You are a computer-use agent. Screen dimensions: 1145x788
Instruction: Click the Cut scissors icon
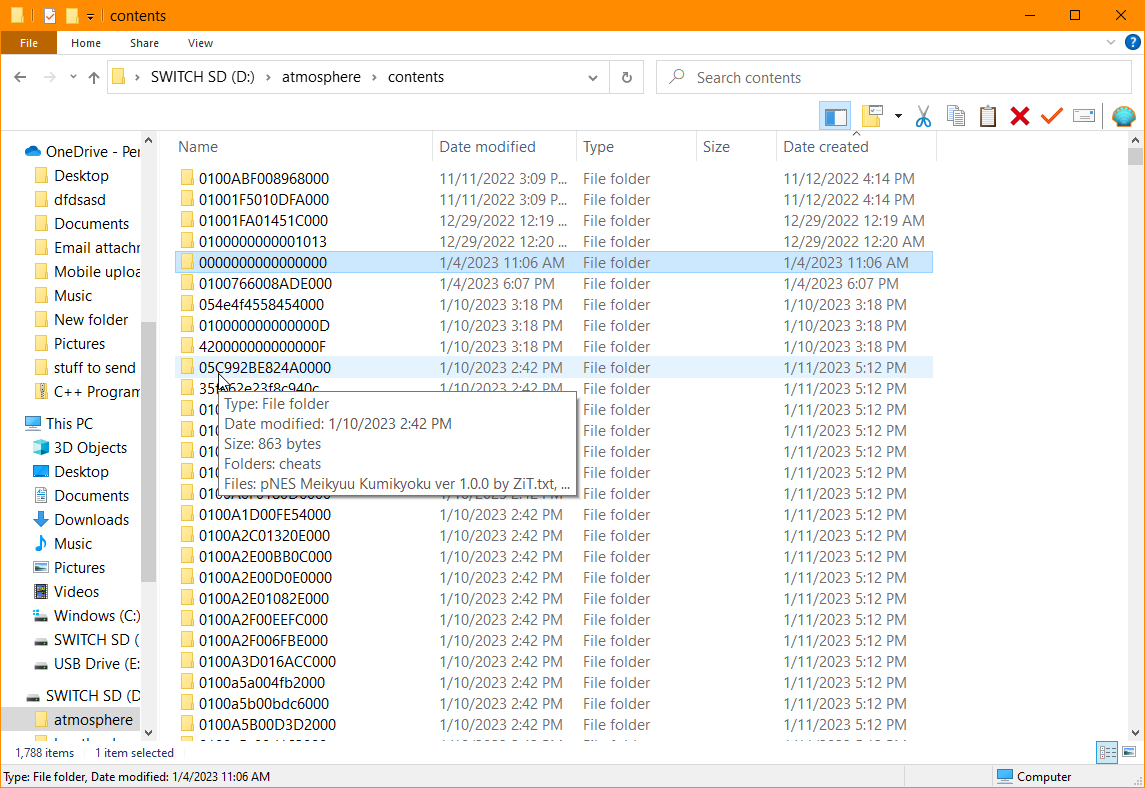(x=924, y=116)
